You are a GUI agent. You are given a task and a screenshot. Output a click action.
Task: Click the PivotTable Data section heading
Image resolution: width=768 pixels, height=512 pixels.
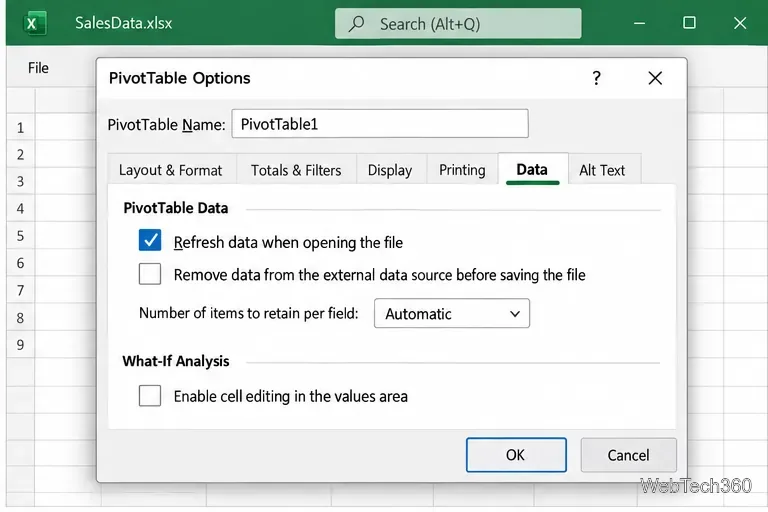[176, 208]
